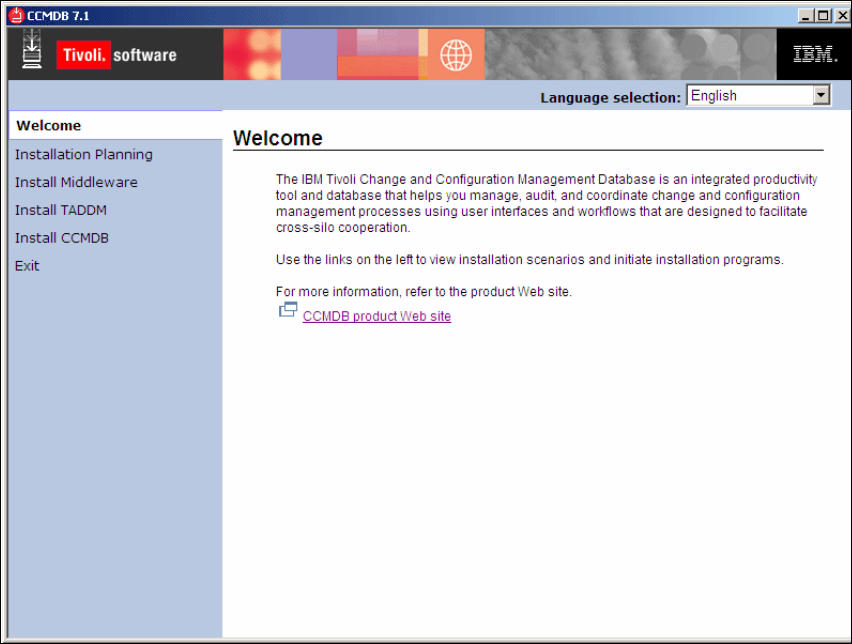Minimize the CCMDB 7.1 window

tap(805, 16)
